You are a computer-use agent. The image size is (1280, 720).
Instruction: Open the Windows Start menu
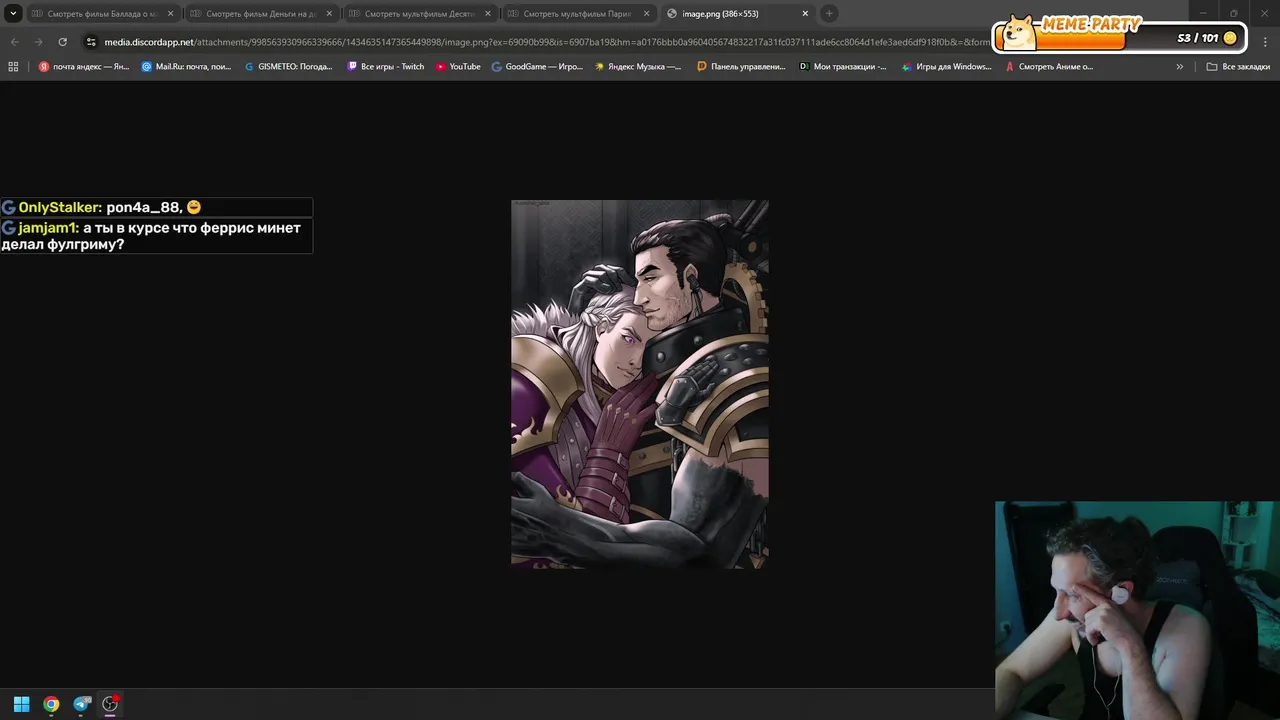pyautogui.click(x=21, y=704)
